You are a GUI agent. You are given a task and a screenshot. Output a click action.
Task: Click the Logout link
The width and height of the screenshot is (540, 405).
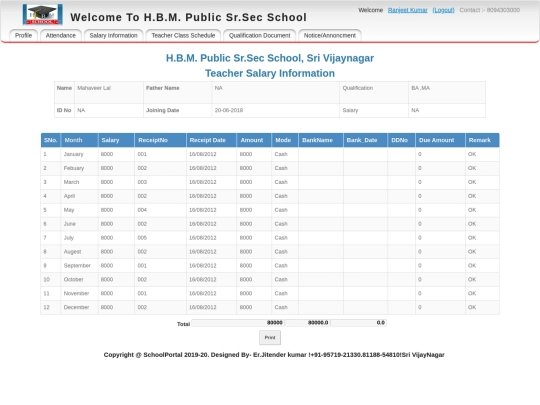click(x=443, y=10)
